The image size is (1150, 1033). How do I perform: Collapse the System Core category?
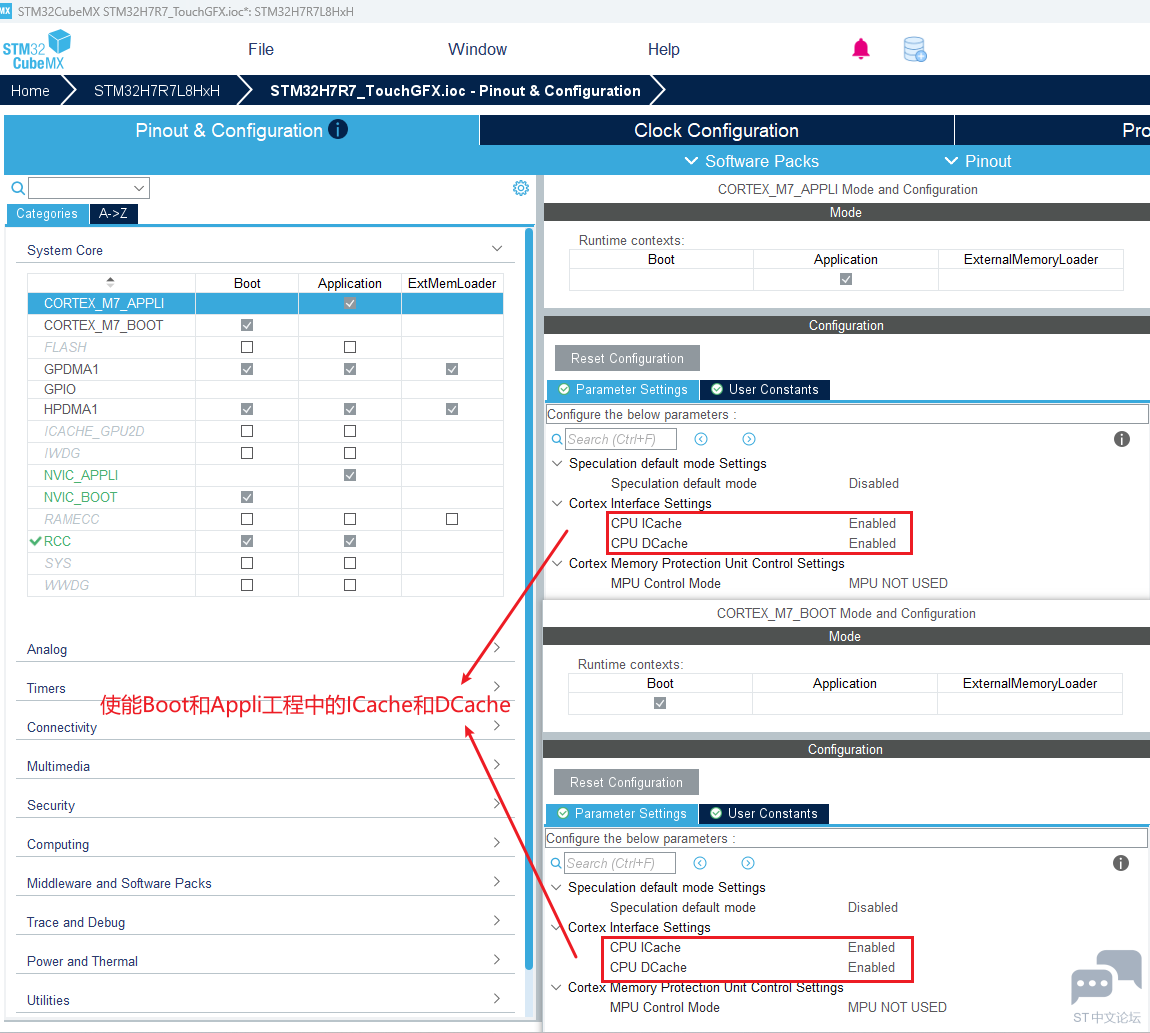[x=497, y=249]
